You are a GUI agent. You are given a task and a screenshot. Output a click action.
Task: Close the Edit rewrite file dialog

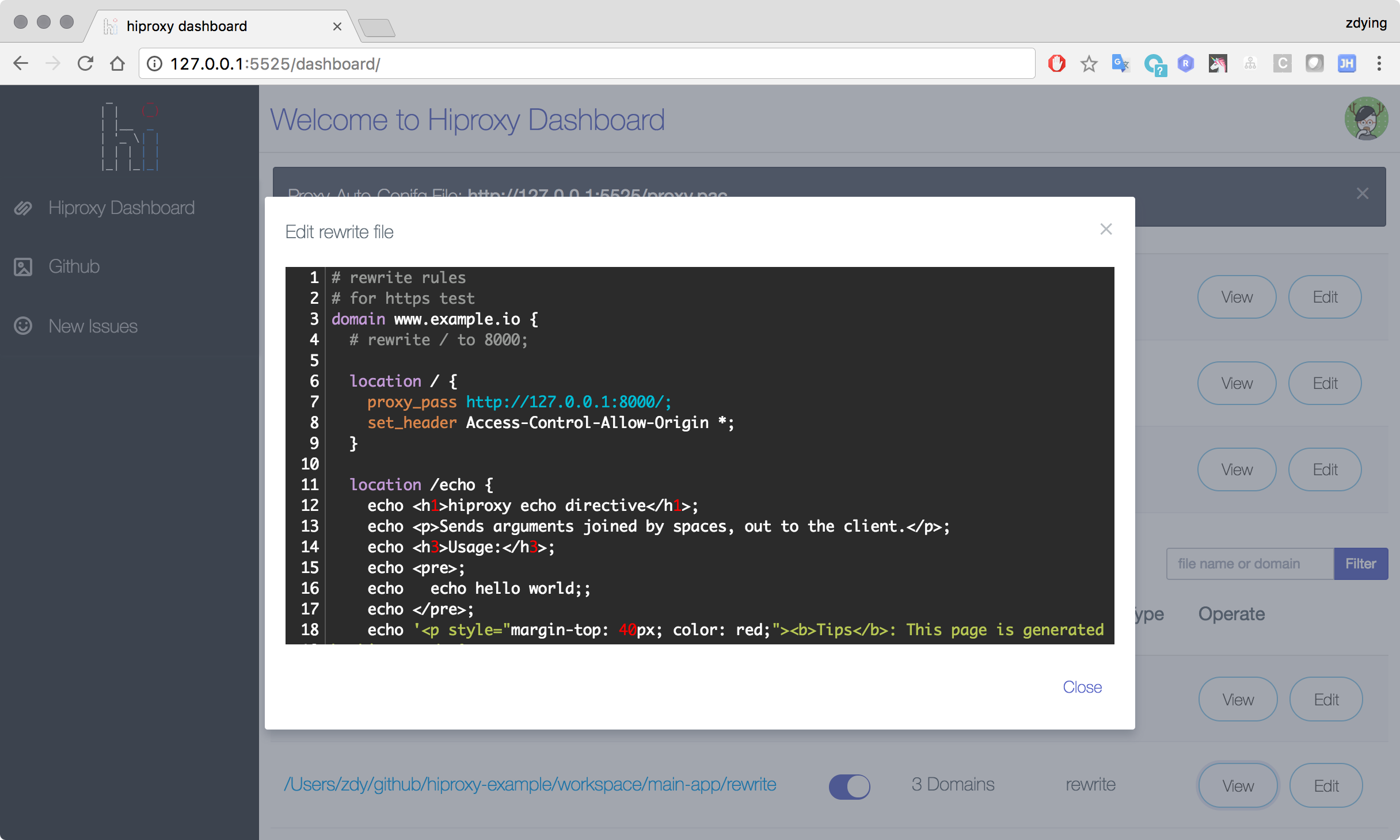click(x=1106, y=229)
